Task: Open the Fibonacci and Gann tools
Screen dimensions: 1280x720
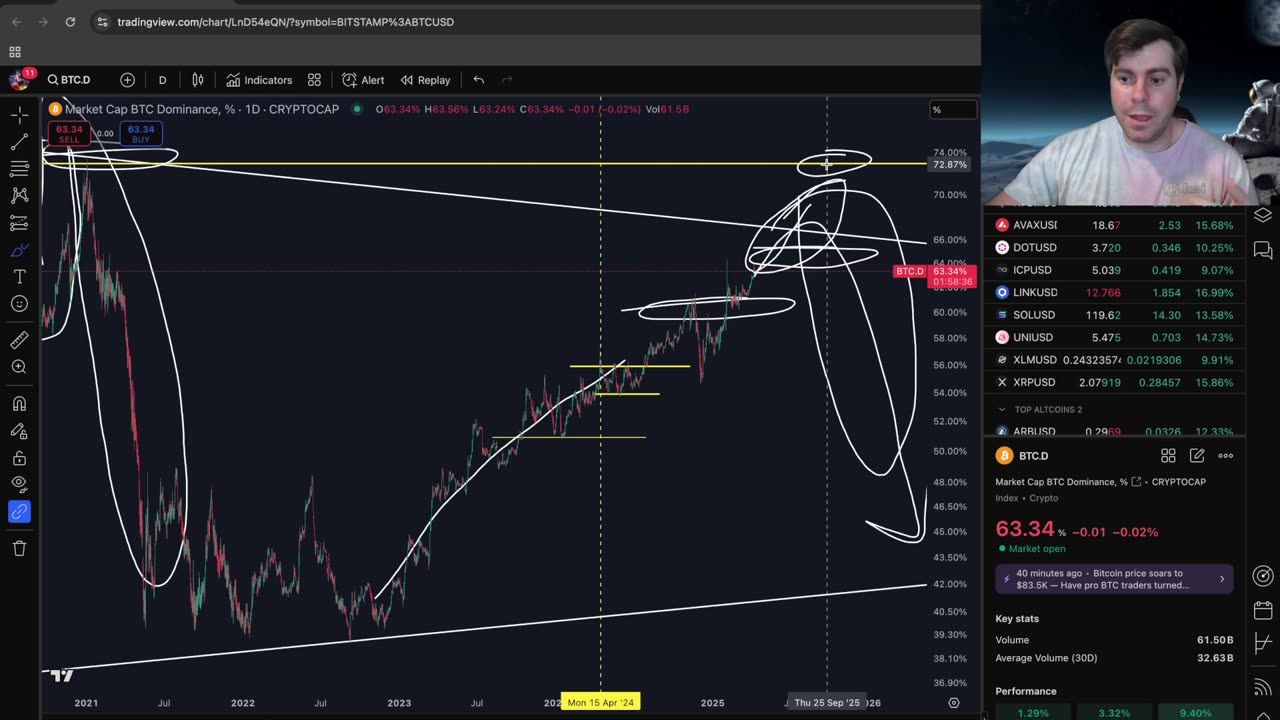Action: (x=19, y=169)
